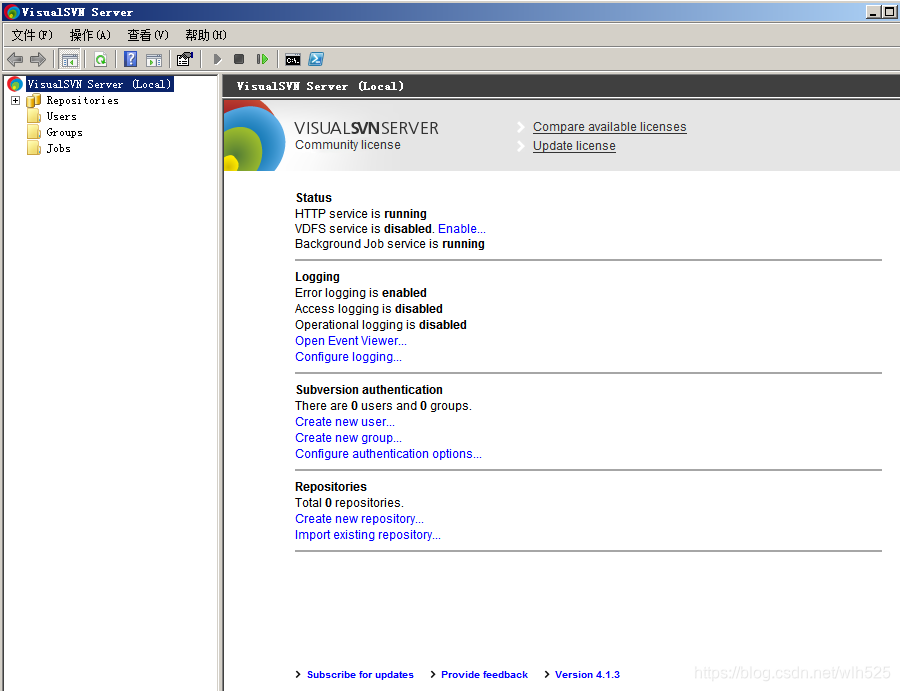Click 'There are 0 users and 0 groups' text
The image size is (900, 691).
pos(383,406)
